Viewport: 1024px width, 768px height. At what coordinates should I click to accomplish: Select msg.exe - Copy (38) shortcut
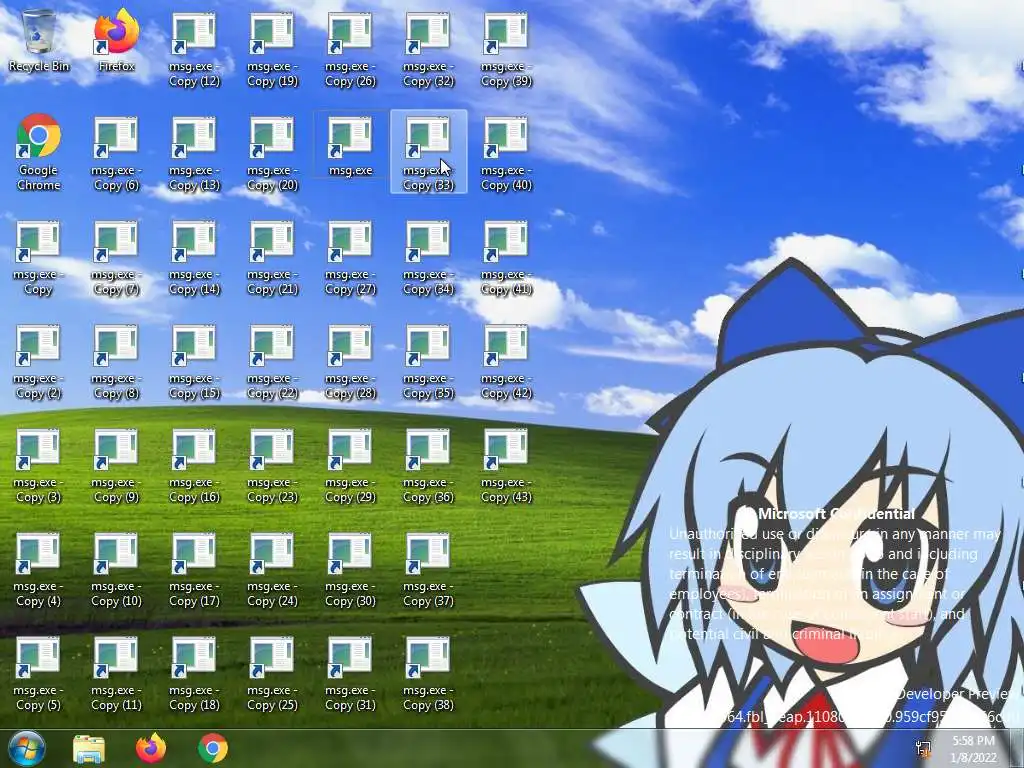[x=428, y=673]
